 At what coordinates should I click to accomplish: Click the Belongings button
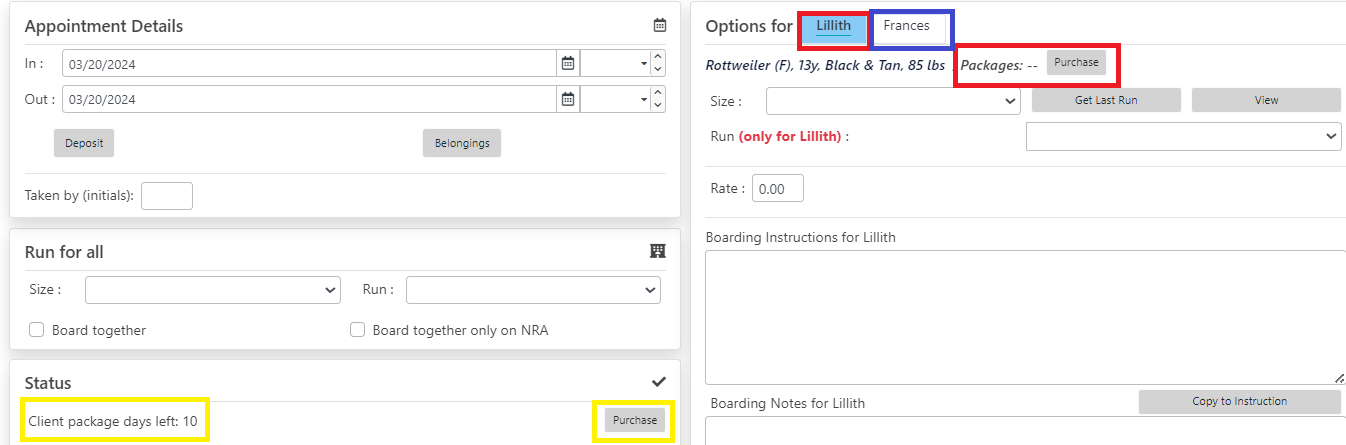coord(462,143)
